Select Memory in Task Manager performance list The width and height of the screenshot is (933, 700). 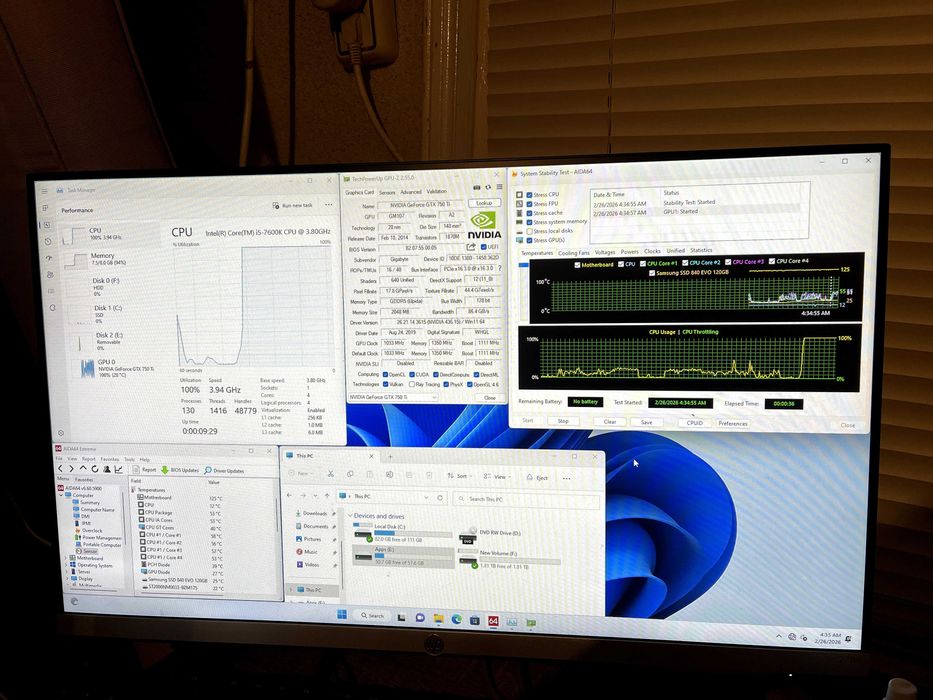coord(110,259)
